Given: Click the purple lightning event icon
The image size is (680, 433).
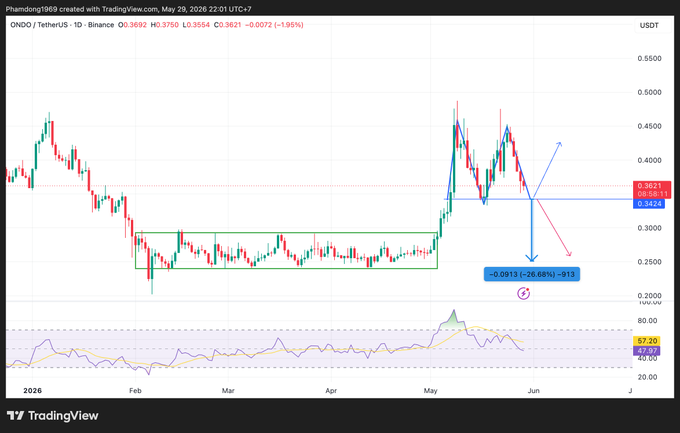Looking at the screenshot, I should click(523, 294).
